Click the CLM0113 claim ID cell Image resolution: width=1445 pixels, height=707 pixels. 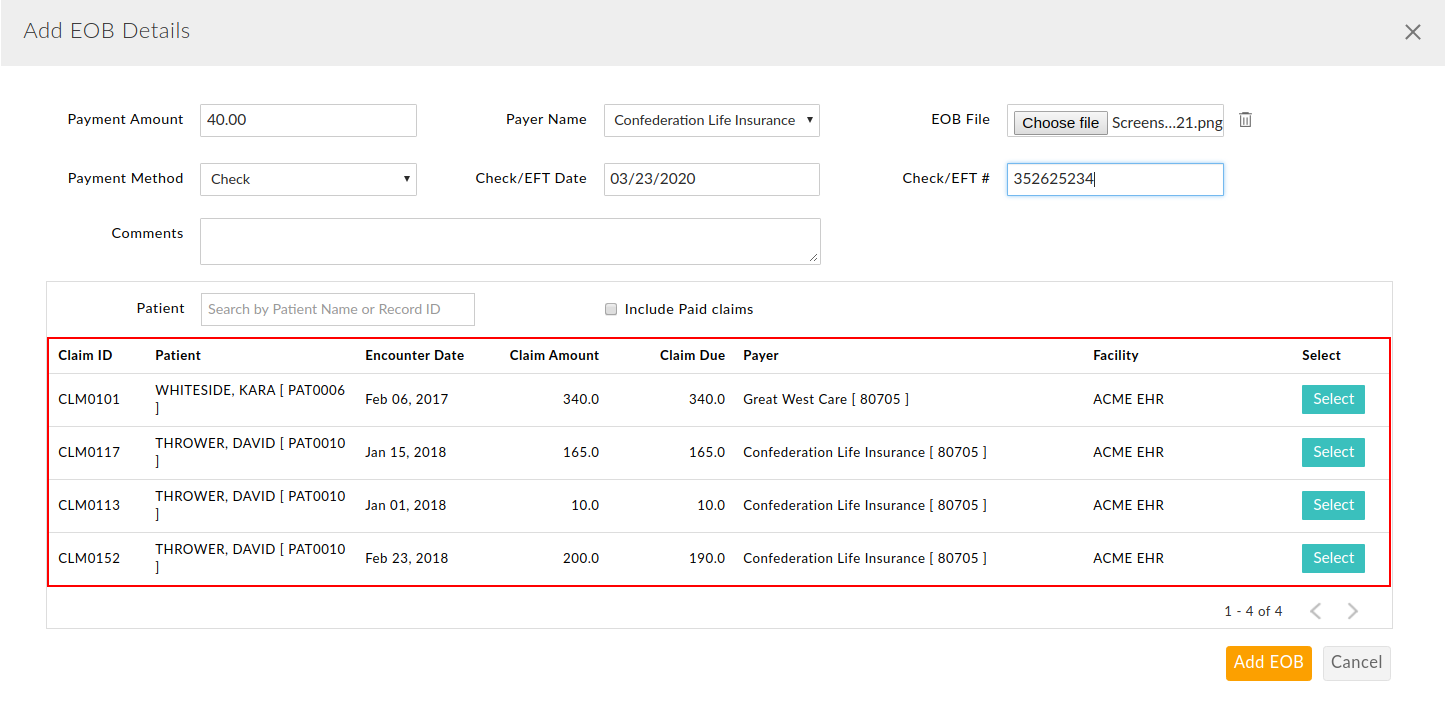coord(89,505)
